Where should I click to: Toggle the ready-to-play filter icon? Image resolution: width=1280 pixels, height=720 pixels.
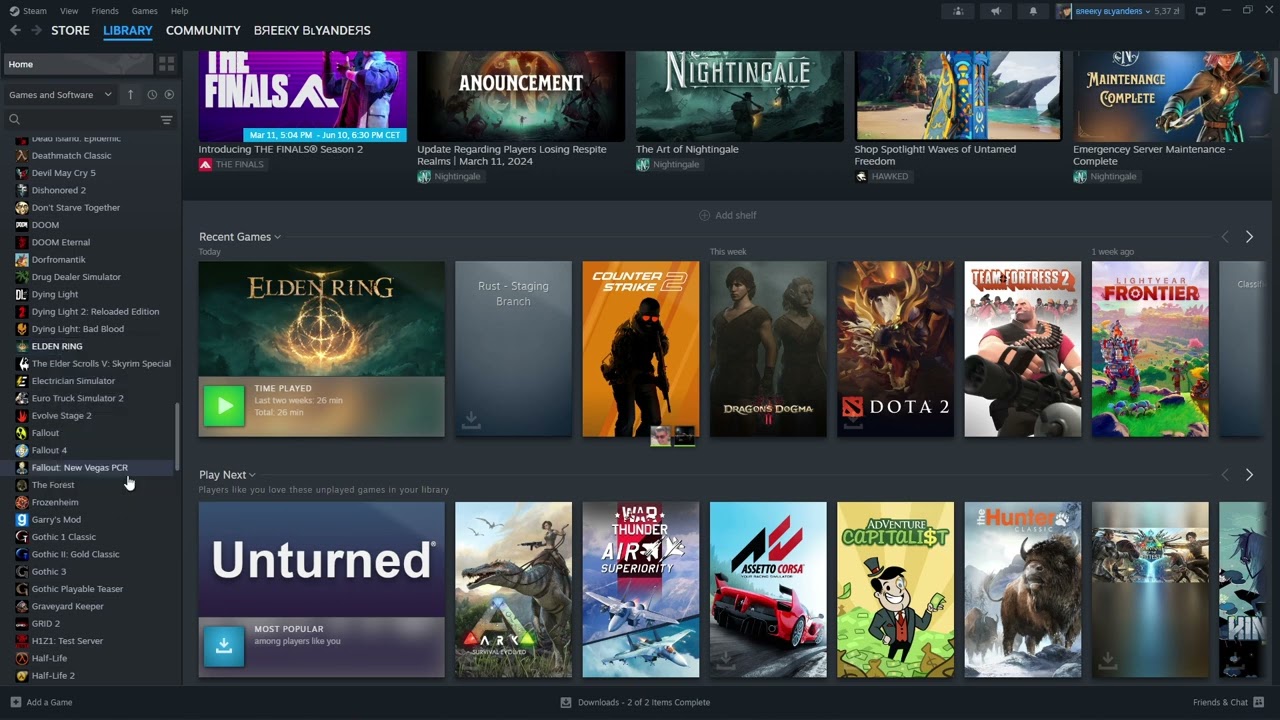click(x=169, y=94)
